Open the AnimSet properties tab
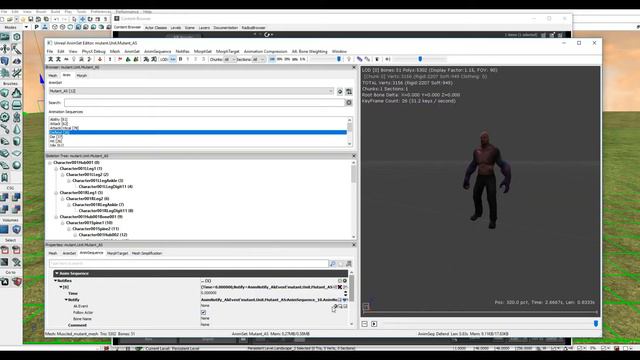The width and height of the screenshot is (640, 360). [69, 253]
